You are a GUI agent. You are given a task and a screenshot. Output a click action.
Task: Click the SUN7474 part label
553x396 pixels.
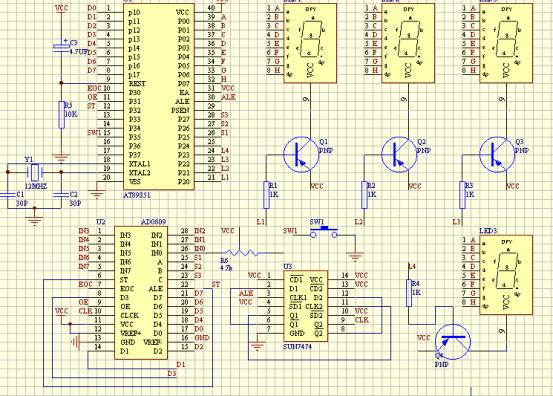click(x=297, y=347)
